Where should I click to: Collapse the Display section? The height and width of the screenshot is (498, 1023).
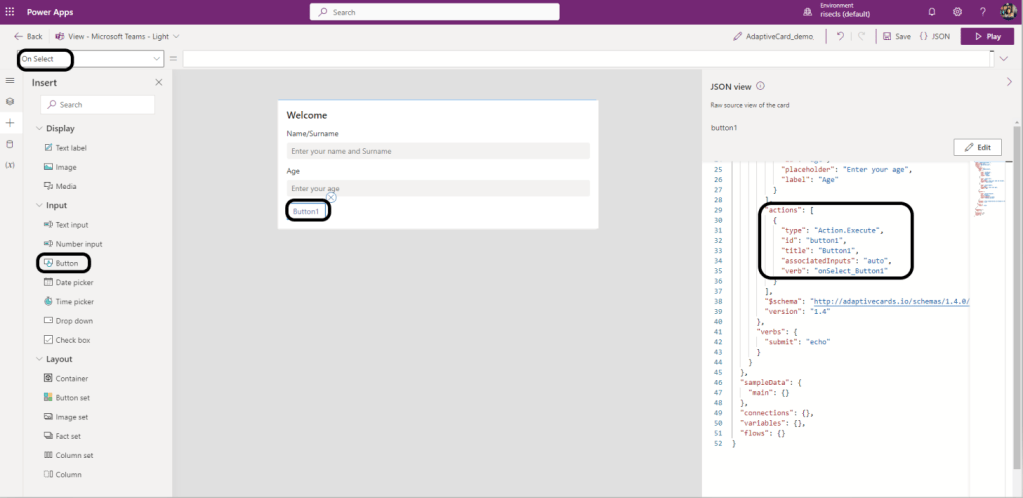pyautogui.click(x=40, y=128)
